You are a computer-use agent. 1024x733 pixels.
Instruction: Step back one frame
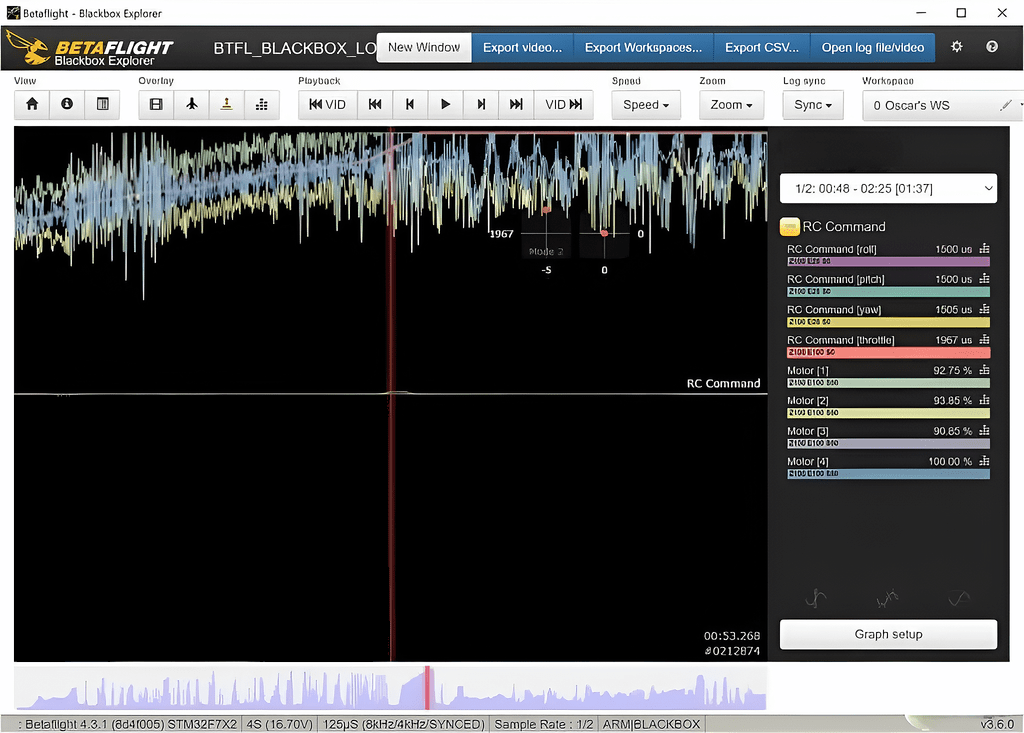click(x=410, y=105)
